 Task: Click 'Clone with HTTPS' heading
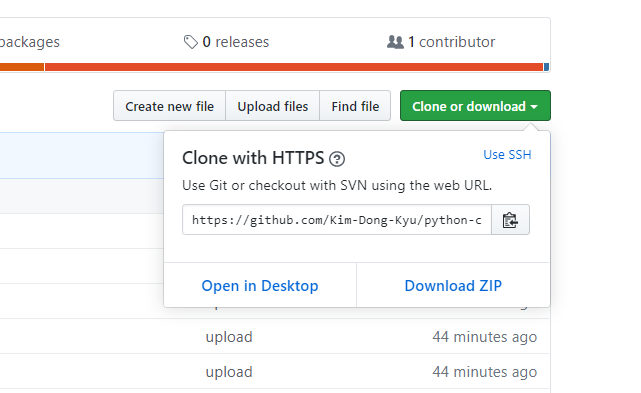tap(253, 158)
